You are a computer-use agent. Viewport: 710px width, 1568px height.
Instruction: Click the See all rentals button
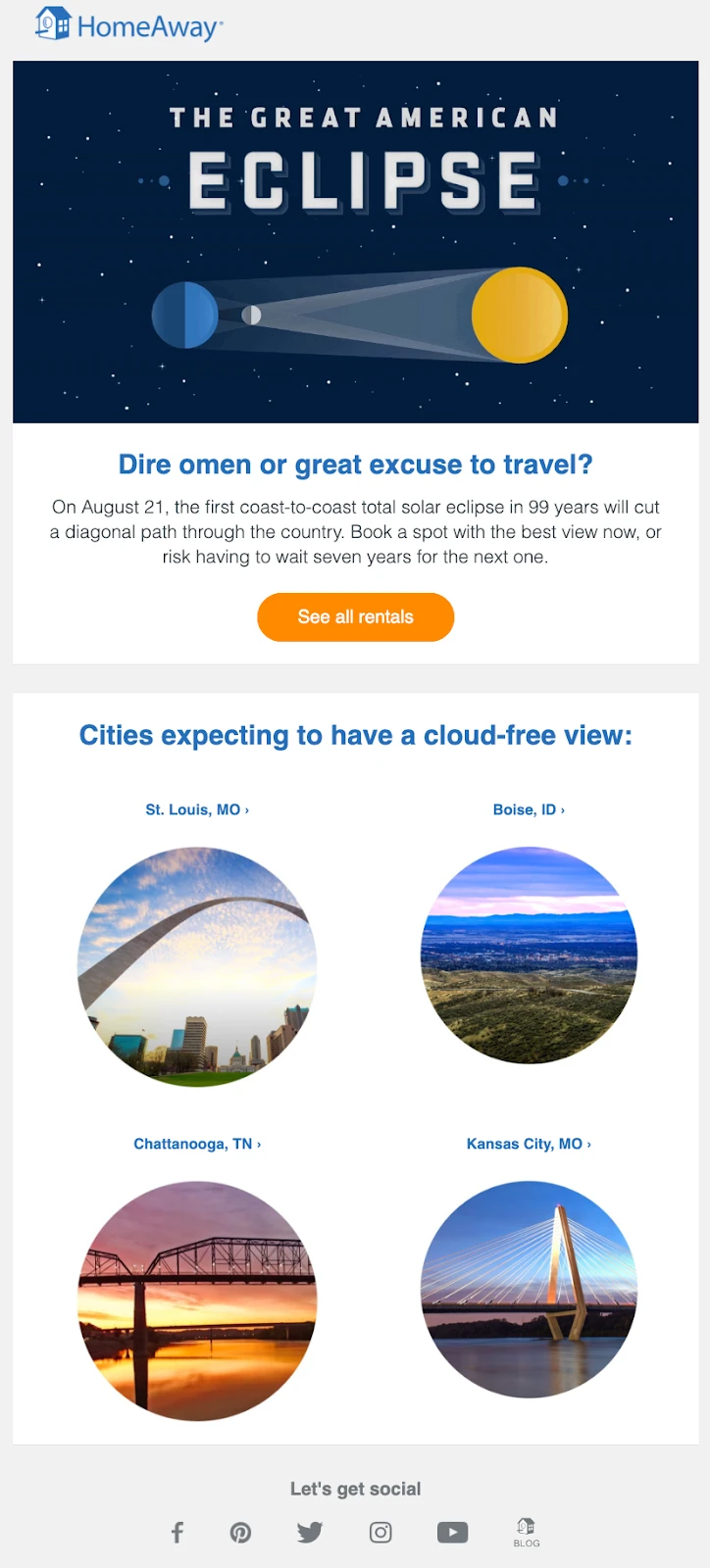(x=355, y=617)
